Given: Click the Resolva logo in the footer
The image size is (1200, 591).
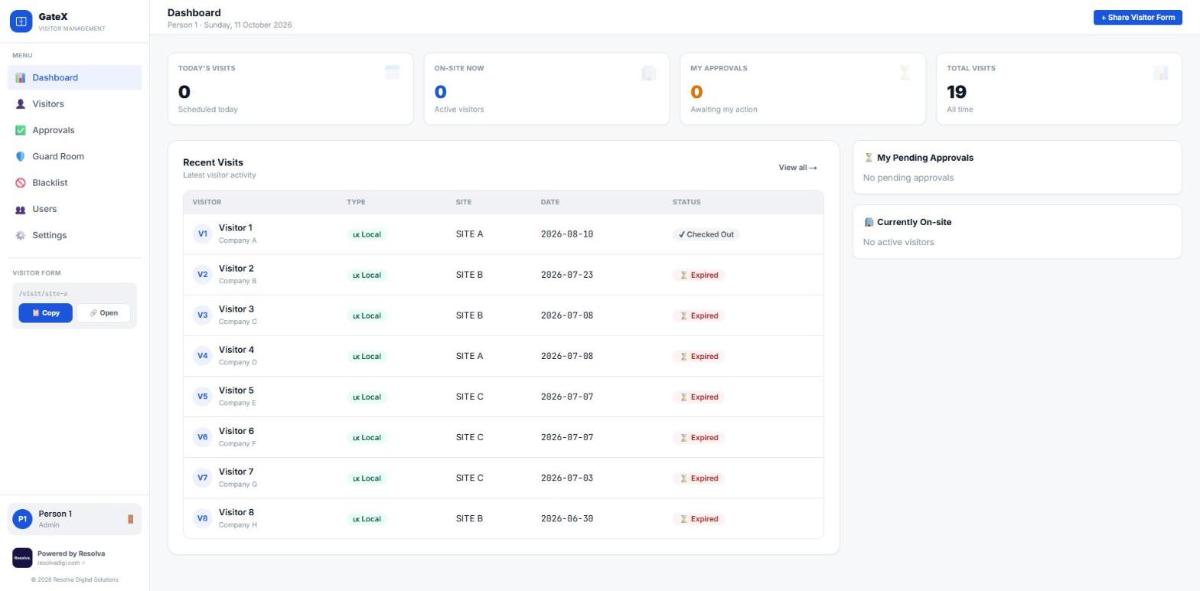Looking at the screenshot, I should click(x=22, y=557).
